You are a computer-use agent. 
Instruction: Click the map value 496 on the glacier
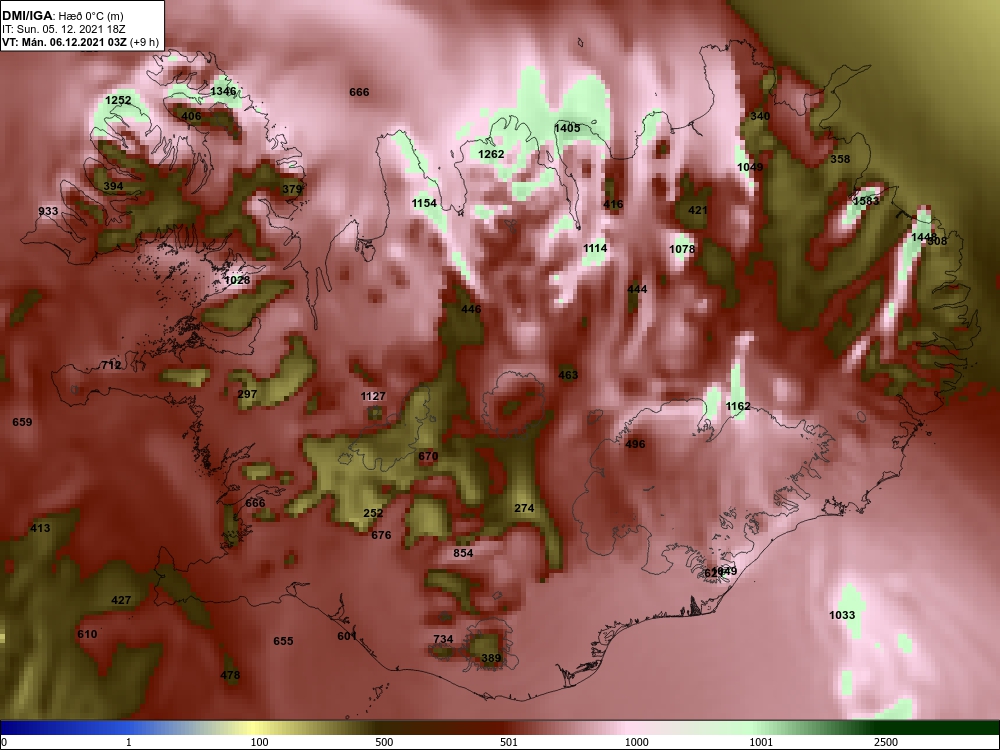(x=635, y=445)
